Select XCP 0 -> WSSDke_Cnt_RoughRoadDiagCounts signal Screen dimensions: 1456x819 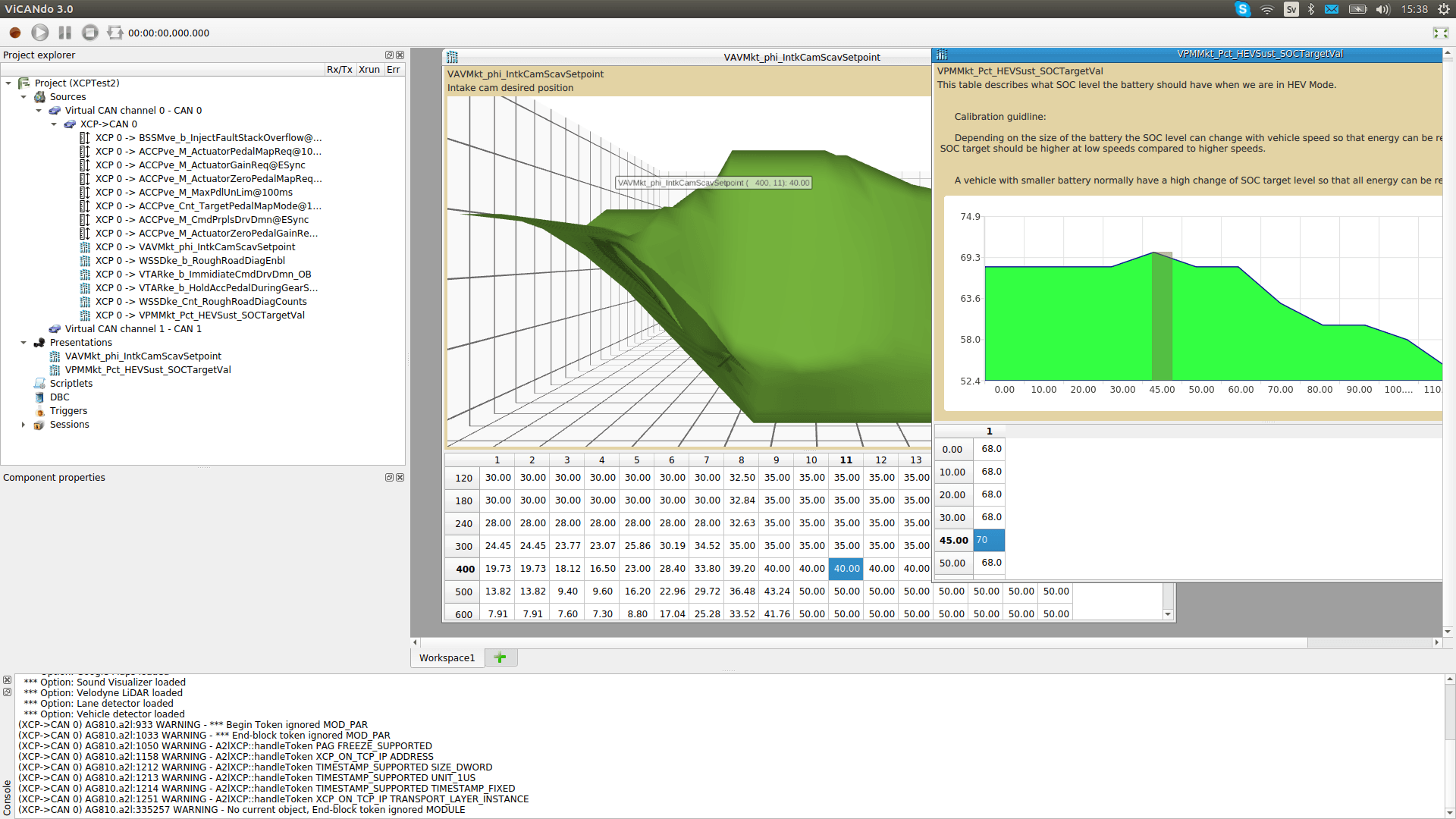[x=201, y=302]
